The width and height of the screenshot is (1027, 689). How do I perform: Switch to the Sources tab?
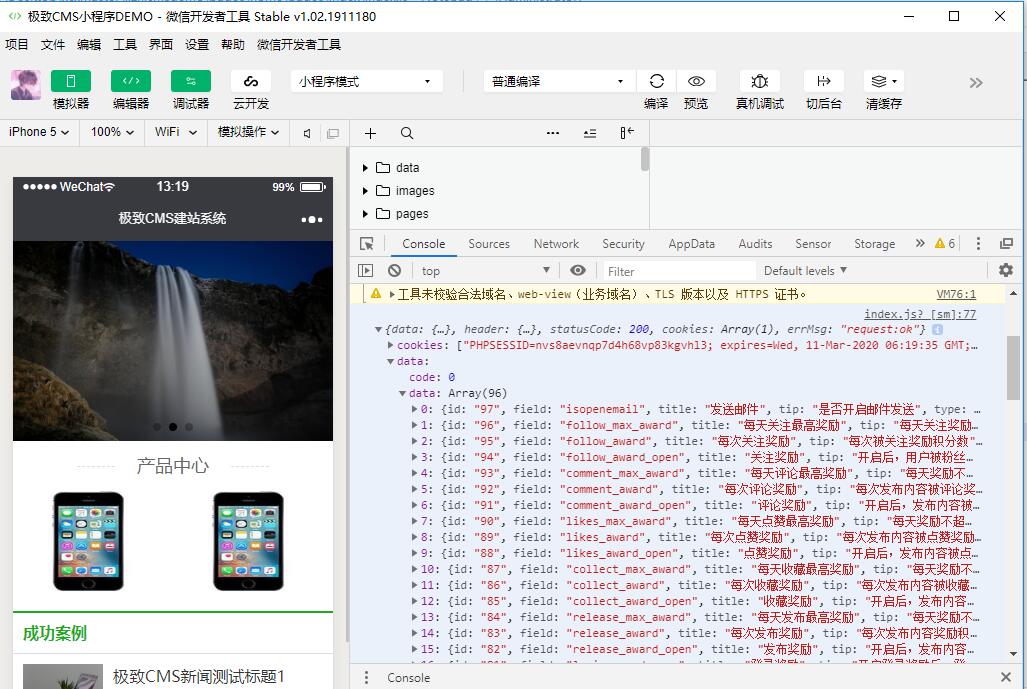(489, 244)
